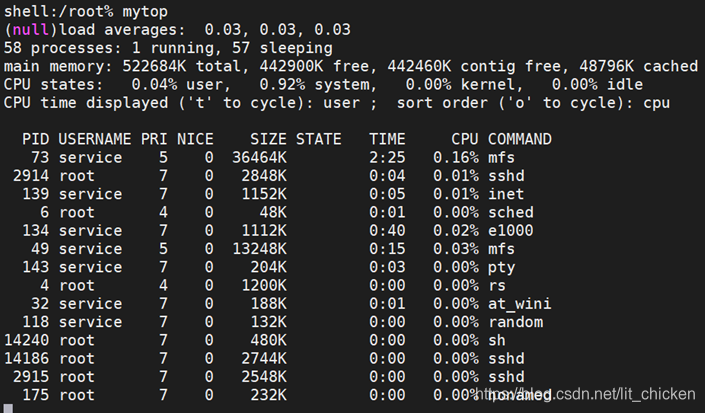The width and height of the screenshot is (705, 413).
Task: Click the PID column header
Action: click(x=36, y=139)
